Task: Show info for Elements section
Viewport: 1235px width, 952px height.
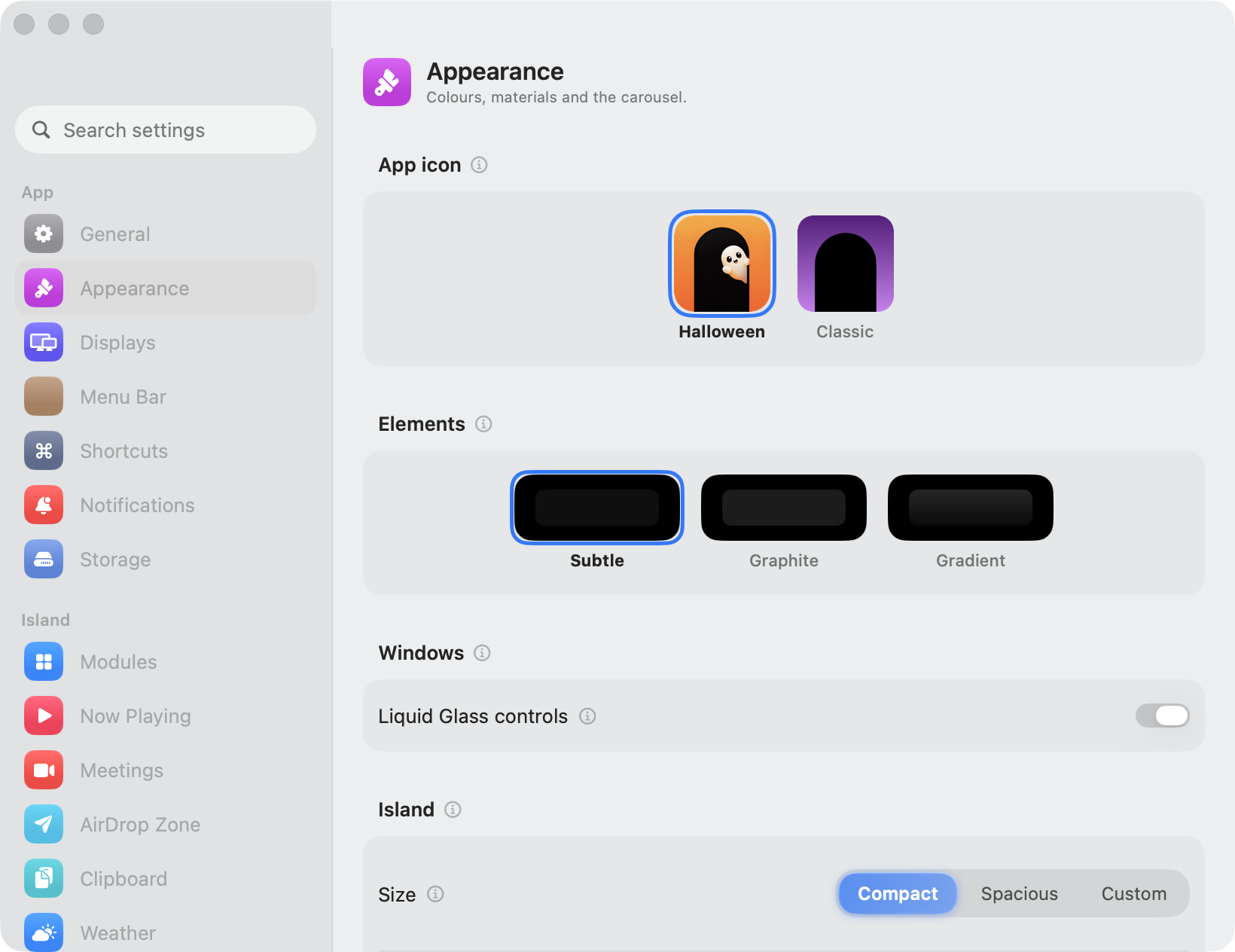Action: coord(483,424)
